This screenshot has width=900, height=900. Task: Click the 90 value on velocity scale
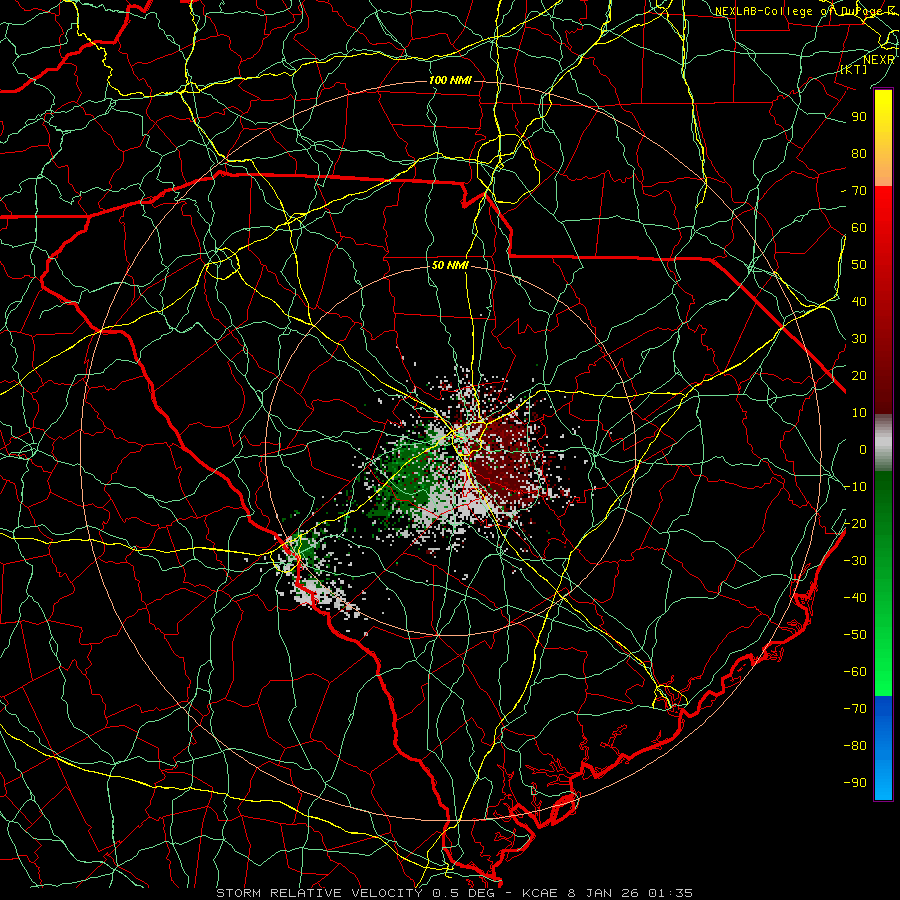pyautogui.click(x=859, y=117)
